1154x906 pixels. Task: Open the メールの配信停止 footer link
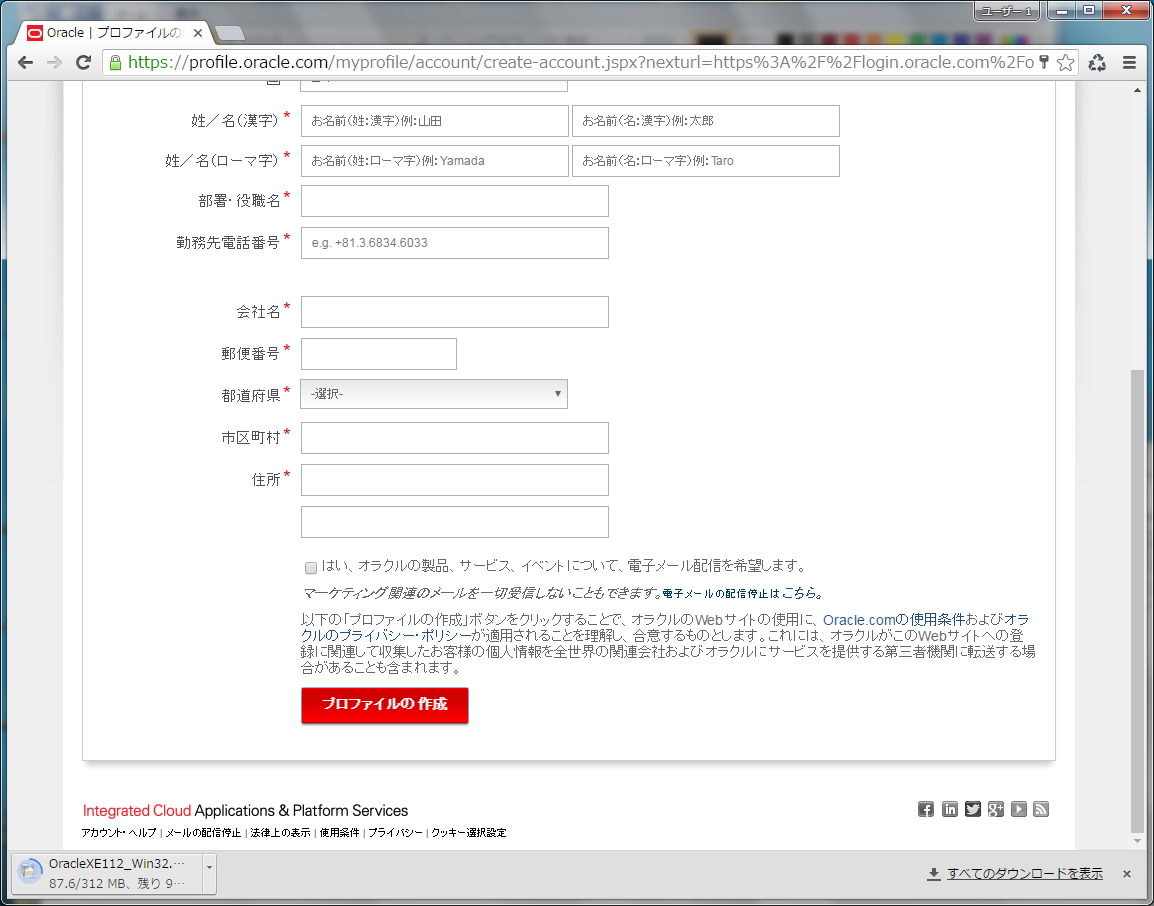(203, 832)
